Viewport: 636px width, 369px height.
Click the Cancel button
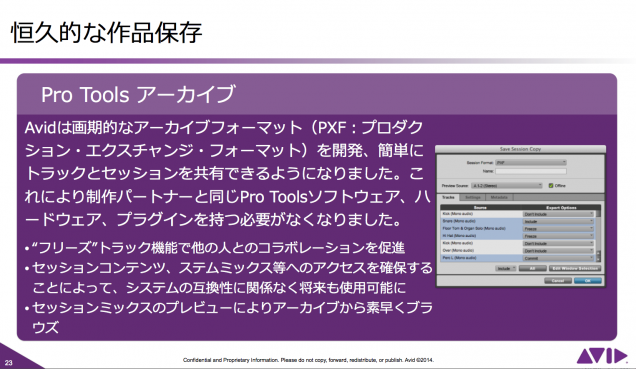(558, 281)
